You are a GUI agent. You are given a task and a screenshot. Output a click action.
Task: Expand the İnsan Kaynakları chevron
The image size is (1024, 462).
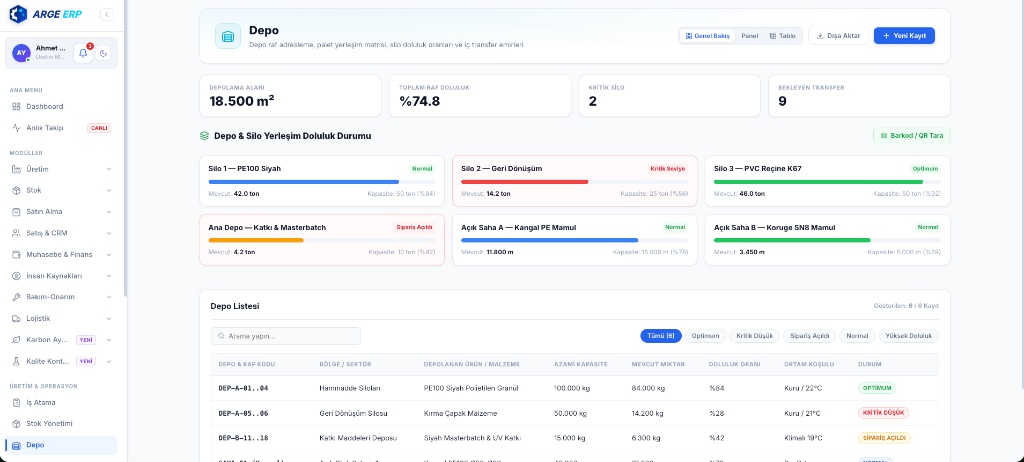tap(108, 276)
